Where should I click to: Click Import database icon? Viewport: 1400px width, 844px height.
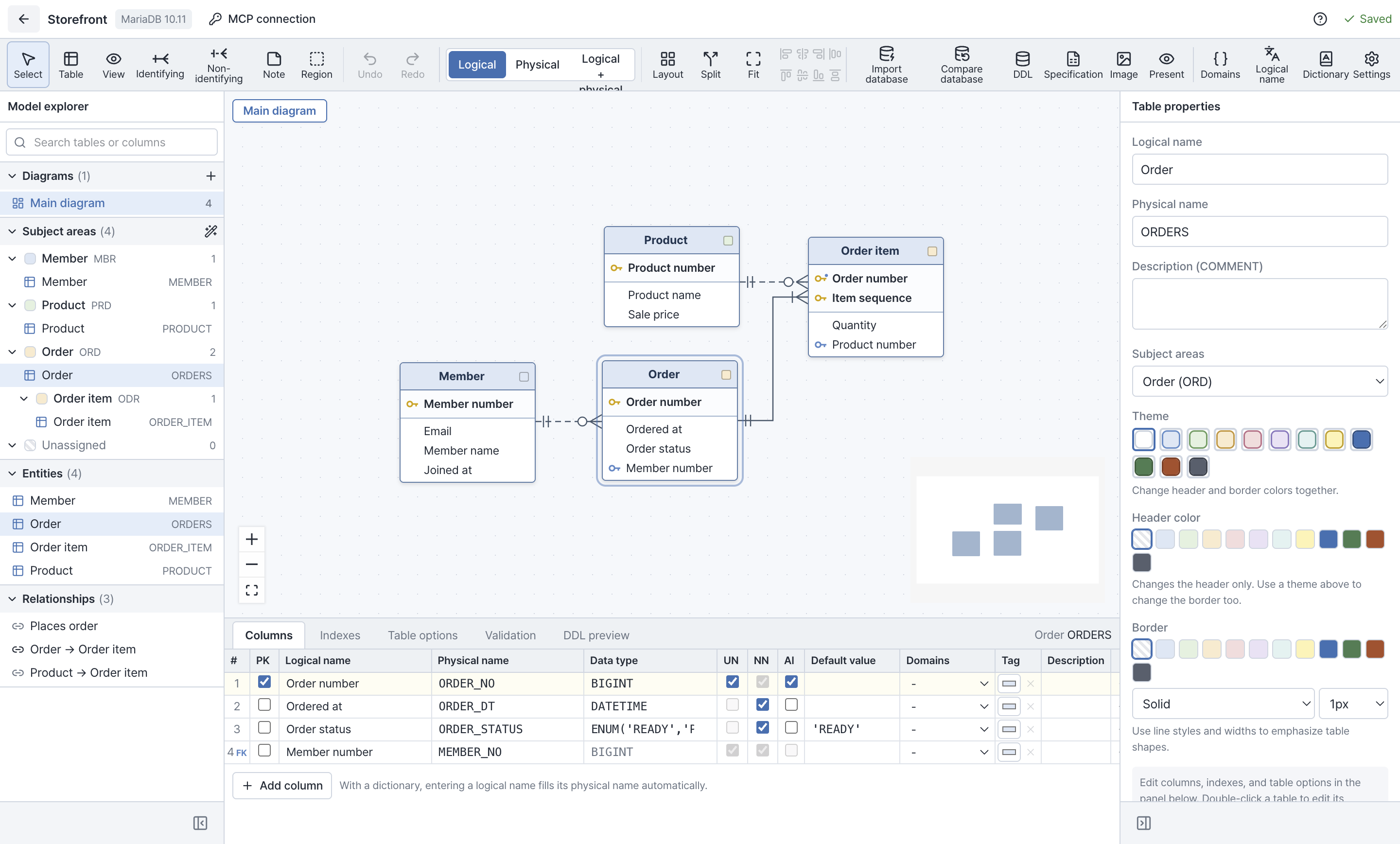(x=886, y=65)
